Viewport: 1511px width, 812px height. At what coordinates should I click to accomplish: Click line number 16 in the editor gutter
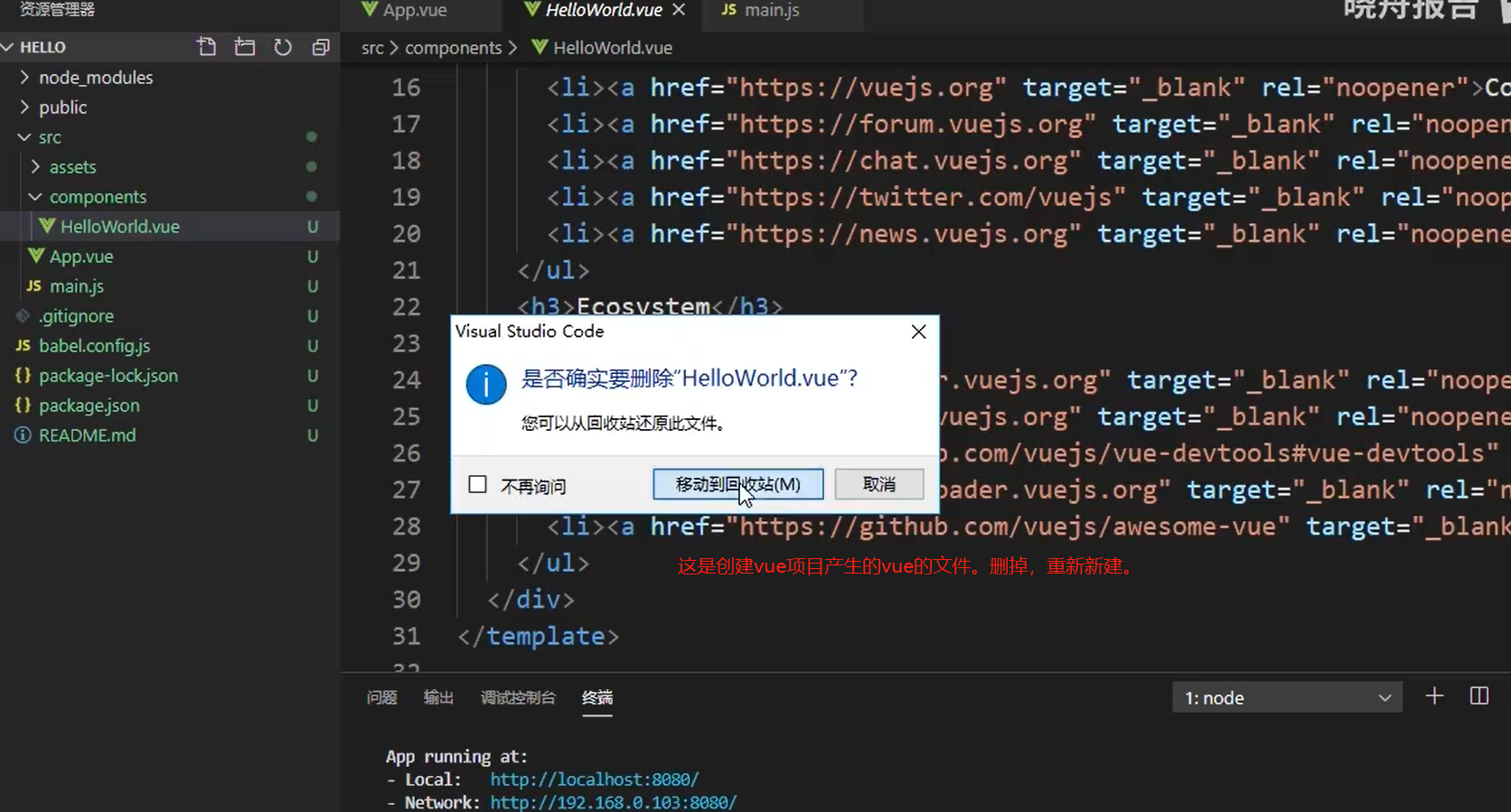pos(406,88)
